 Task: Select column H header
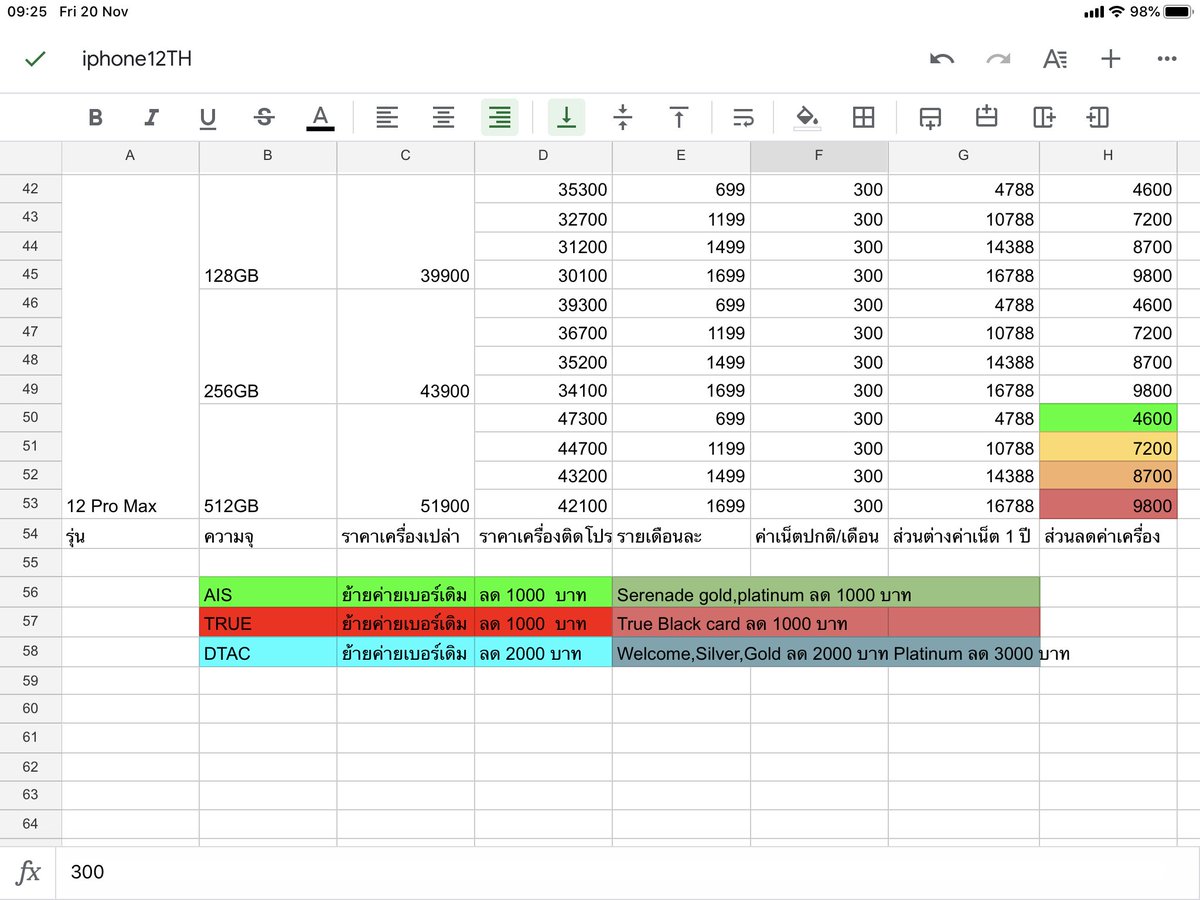1108,156
